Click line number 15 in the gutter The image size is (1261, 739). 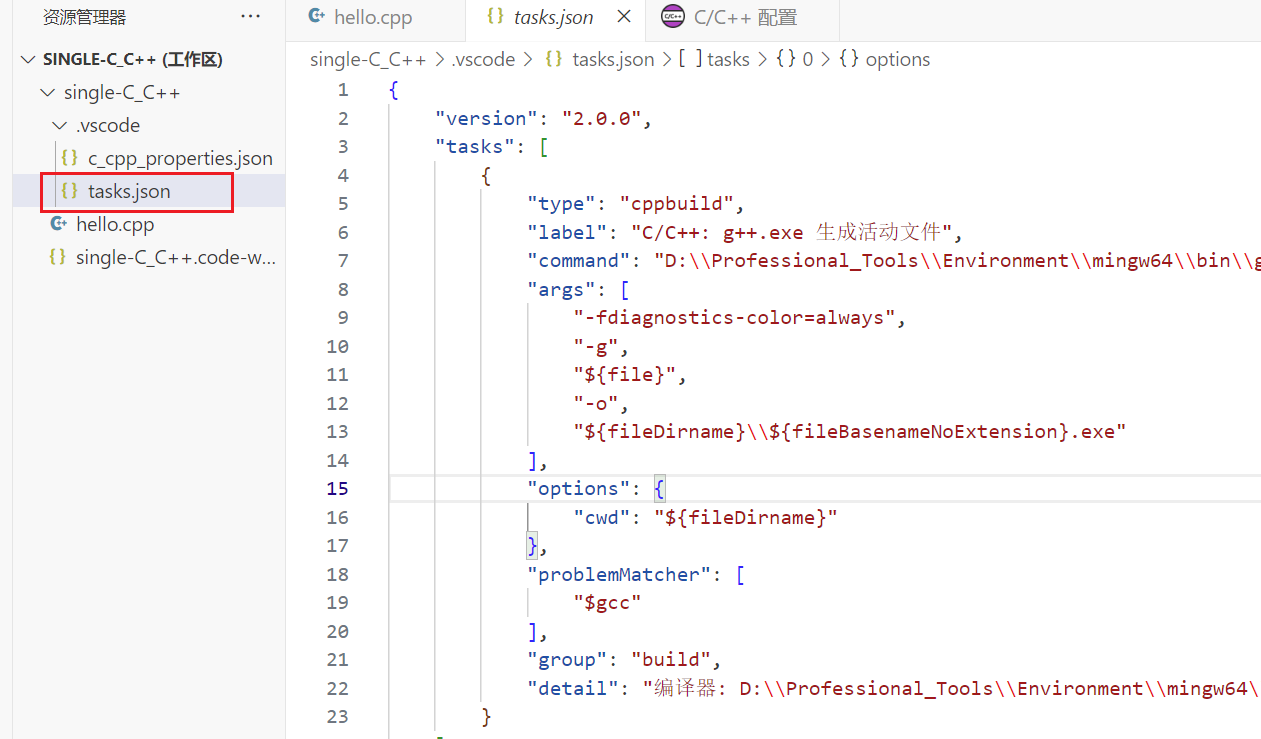point(337,489)
